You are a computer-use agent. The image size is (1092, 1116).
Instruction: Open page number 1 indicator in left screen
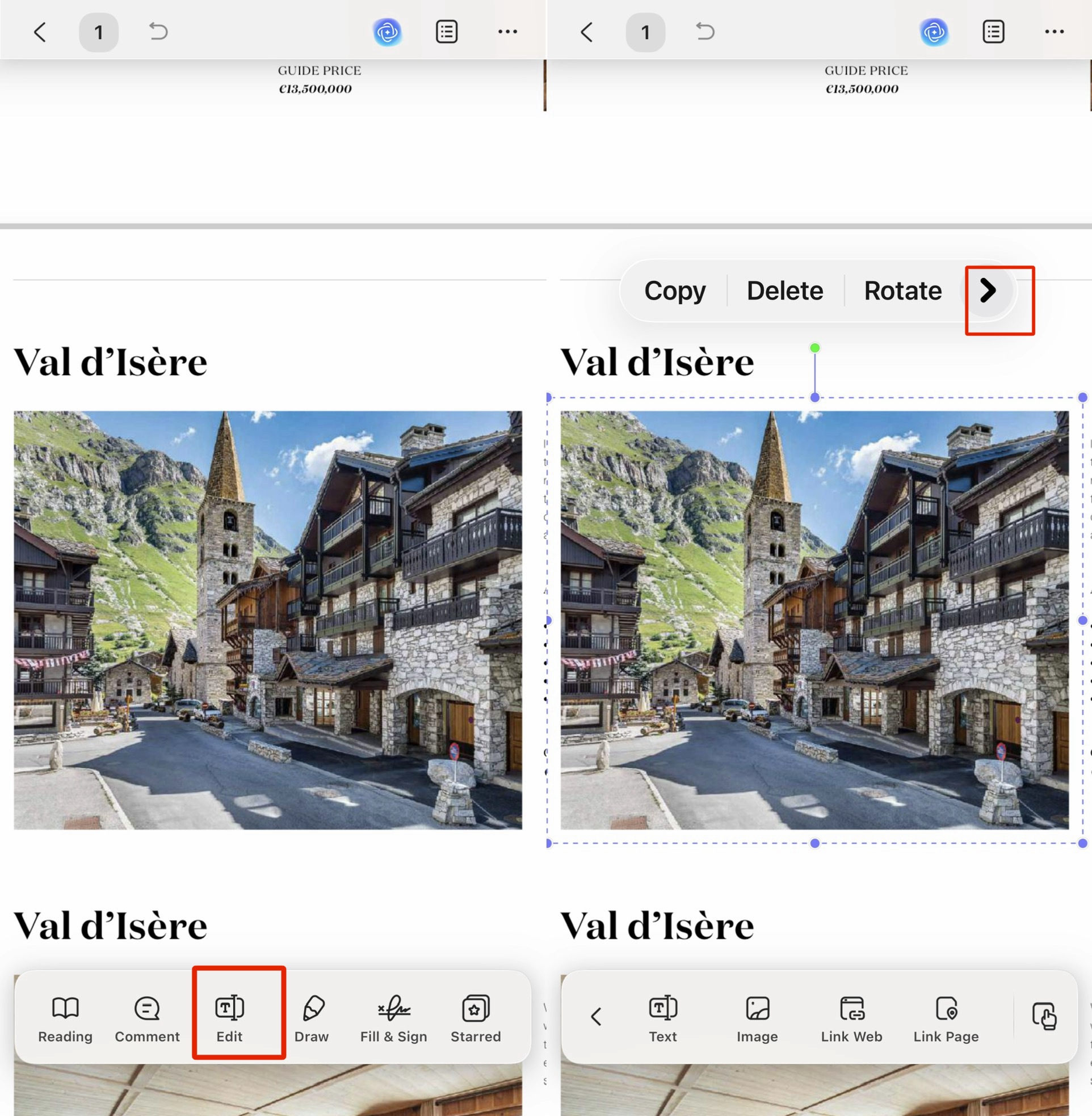coord(99,32)
